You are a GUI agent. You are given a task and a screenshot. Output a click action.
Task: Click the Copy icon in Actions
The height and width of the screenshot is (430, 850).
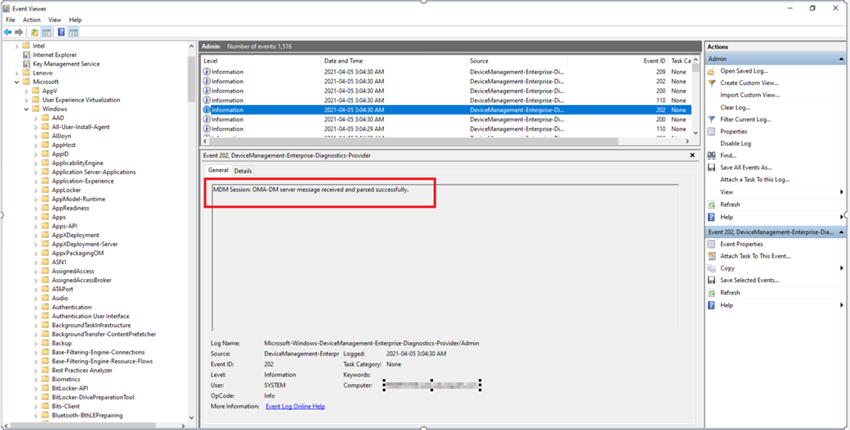[x=711, y=268]
